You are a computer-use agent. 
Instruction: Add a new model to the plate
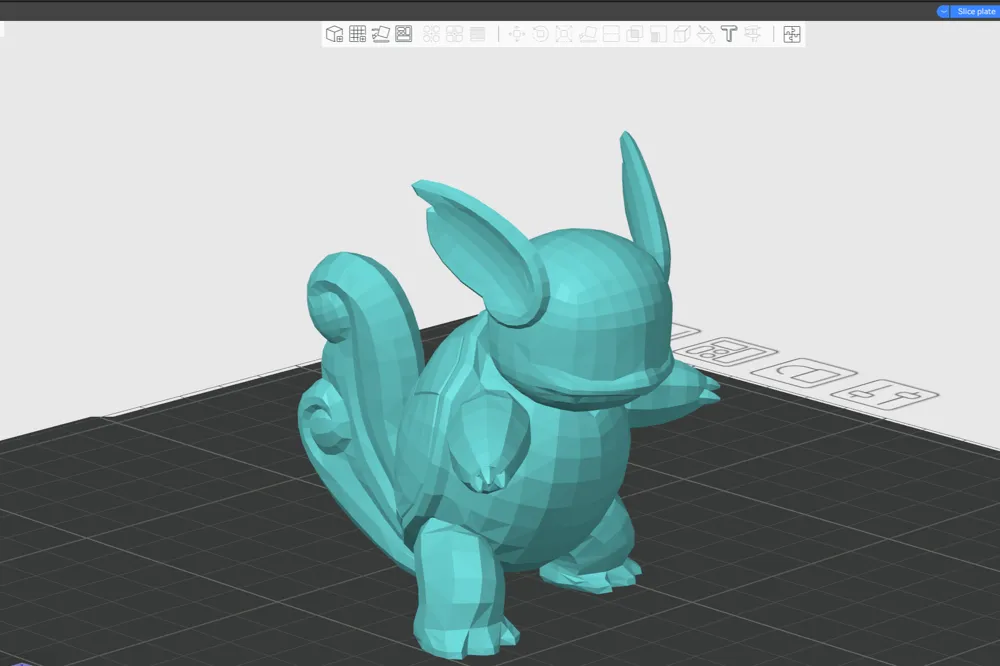[334, 34]
